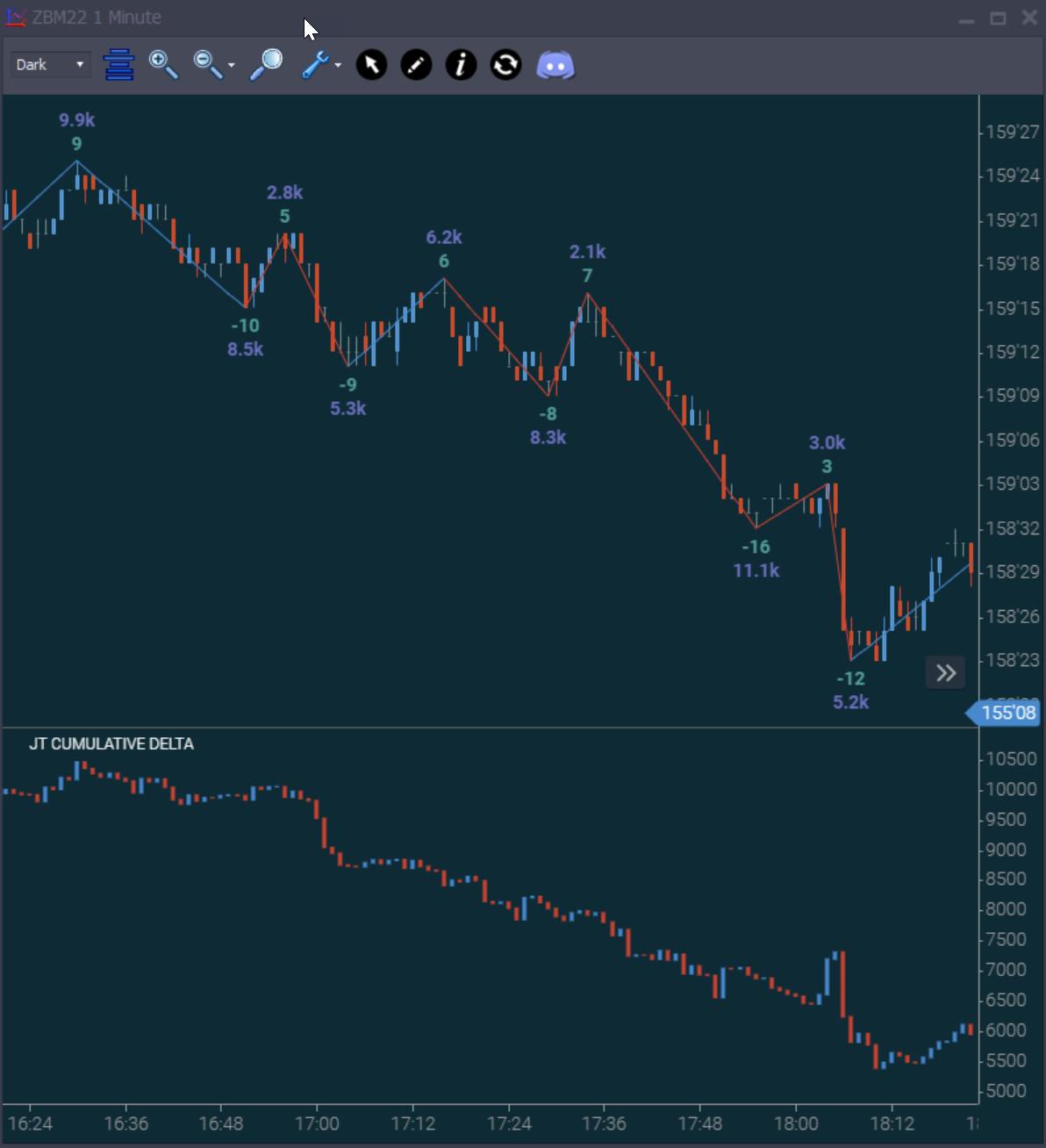Click the zoom in magnifier icon

tap(163, 65)
